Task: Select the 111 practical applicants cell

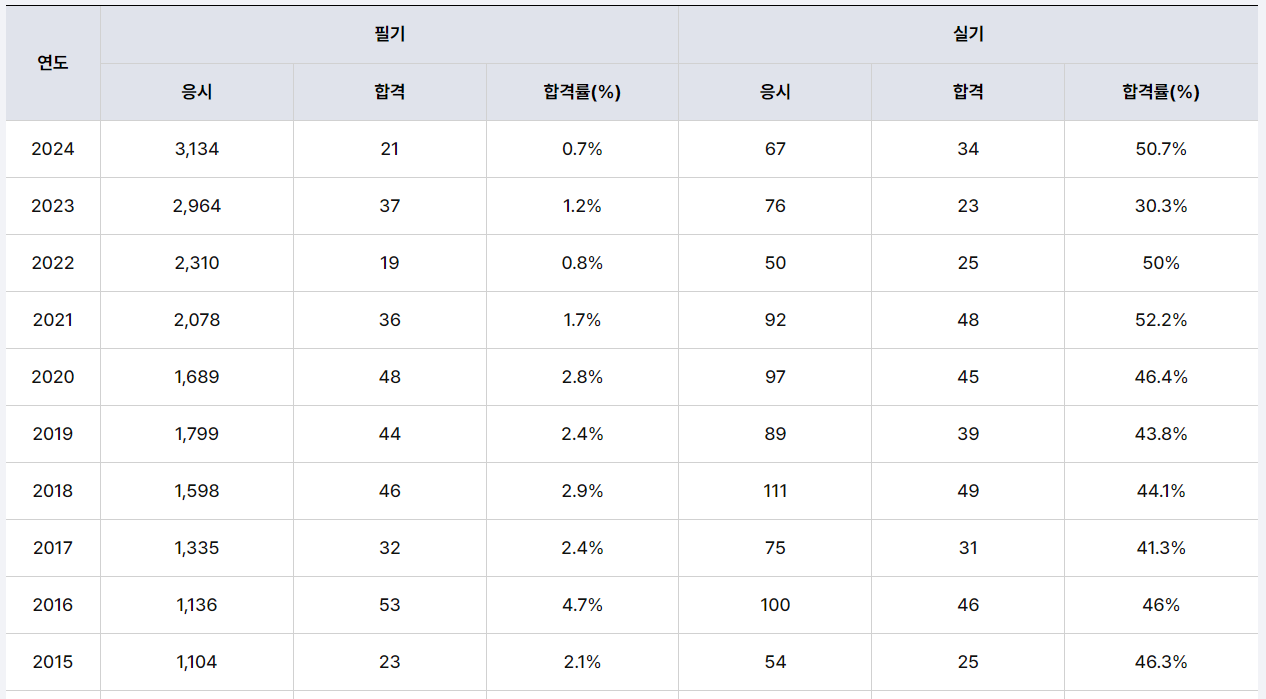Action: pos(775,491)
